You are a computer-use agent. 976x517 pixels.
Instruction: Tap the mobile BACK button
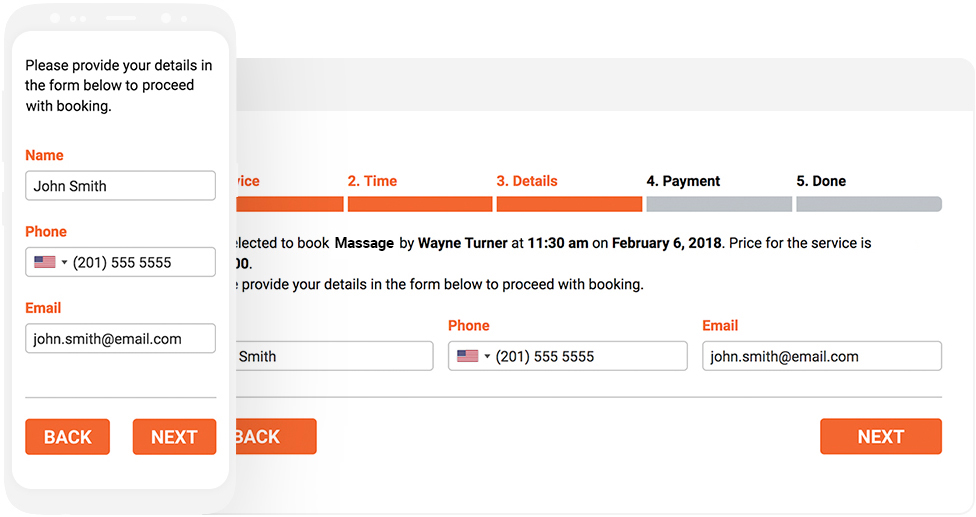tap(68, 437)
